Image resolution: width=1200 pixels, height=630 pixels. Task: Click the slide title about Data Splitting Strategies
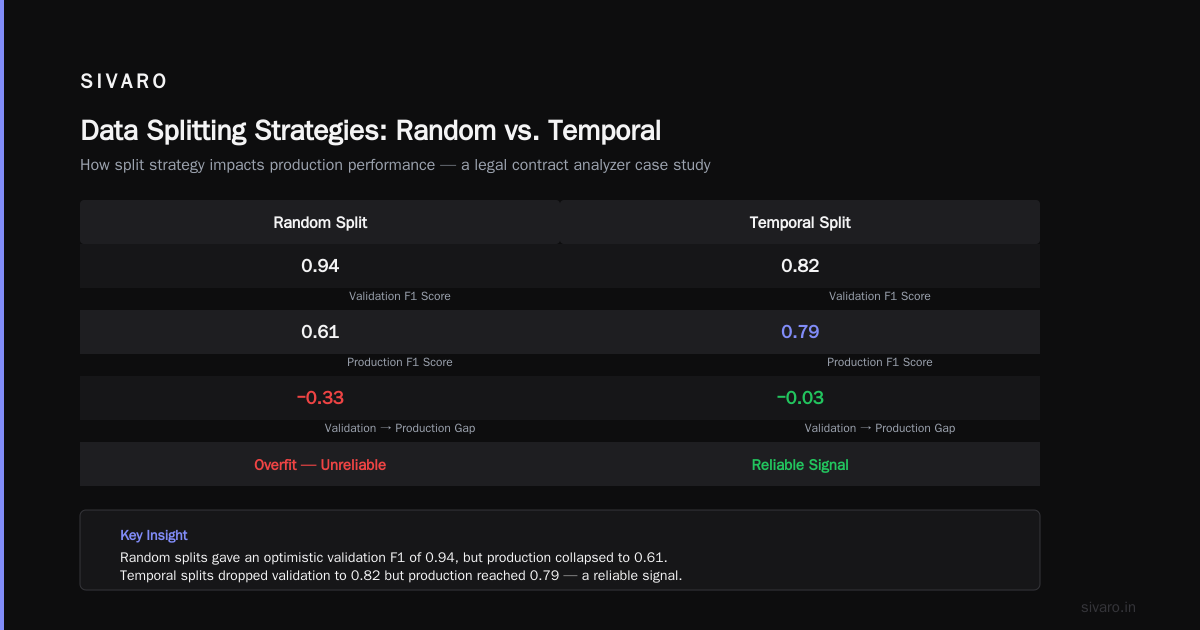(x=370, y=131)
